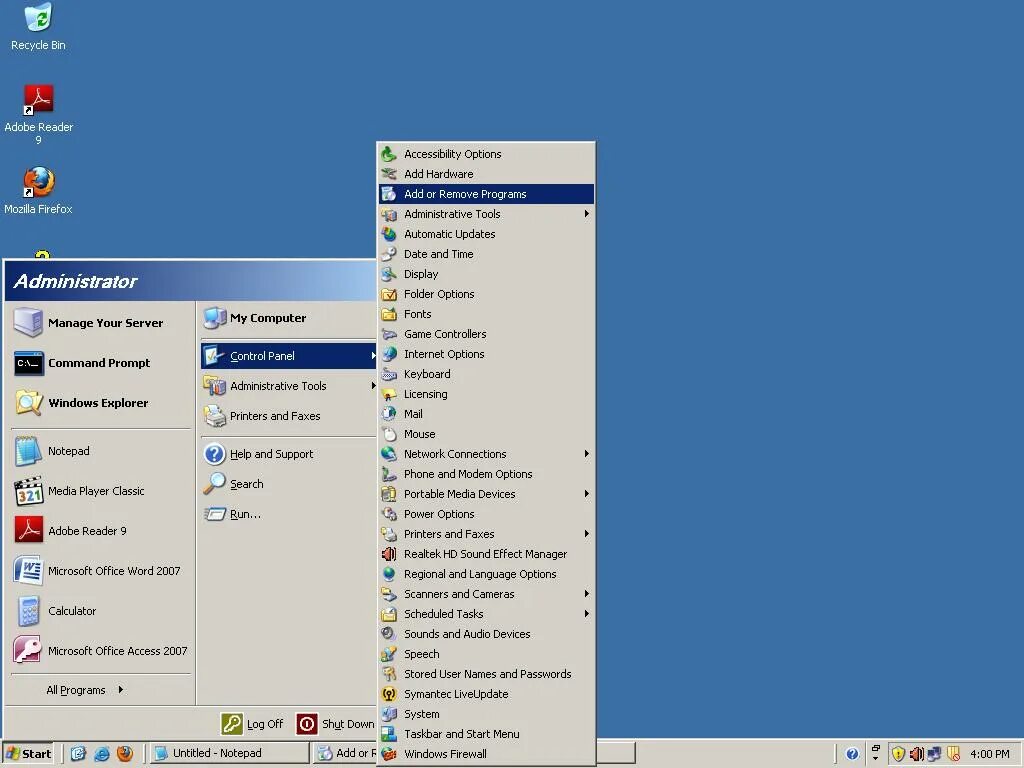Expand All Programs in Start menu
This screenshot has height=768, width=1024.
(85, 690)
